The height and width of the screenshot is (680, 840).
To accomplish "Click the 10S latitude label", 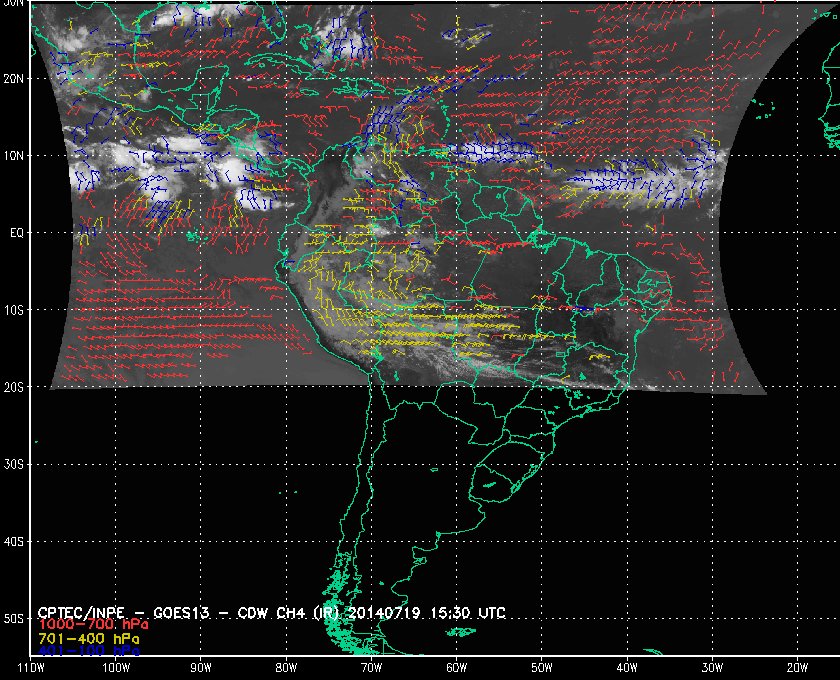I will [13, 310].
